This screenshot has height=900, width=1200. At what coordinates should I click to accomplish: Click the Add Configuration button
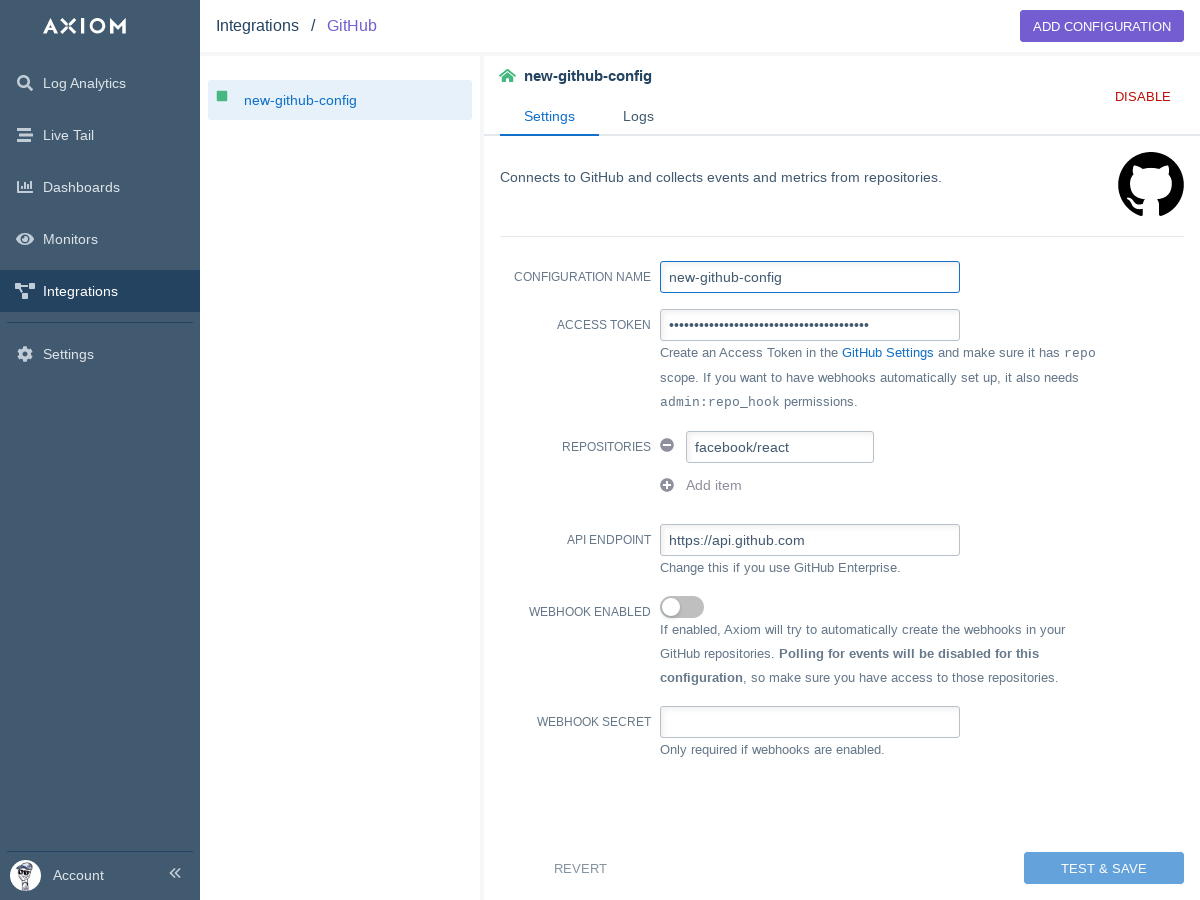(x=1101, y=26)
